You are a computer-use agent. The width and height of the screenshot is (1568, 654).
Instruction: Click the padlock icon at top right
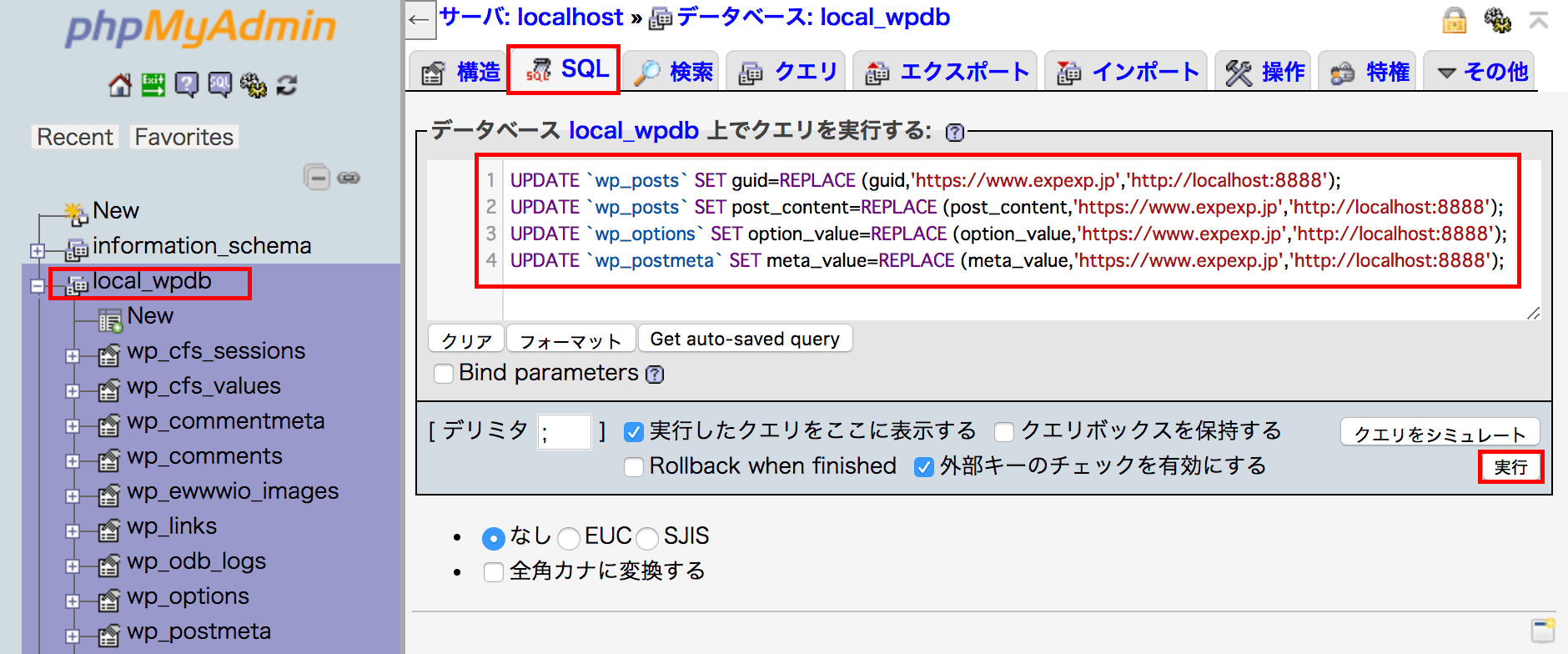(1455, 20)
